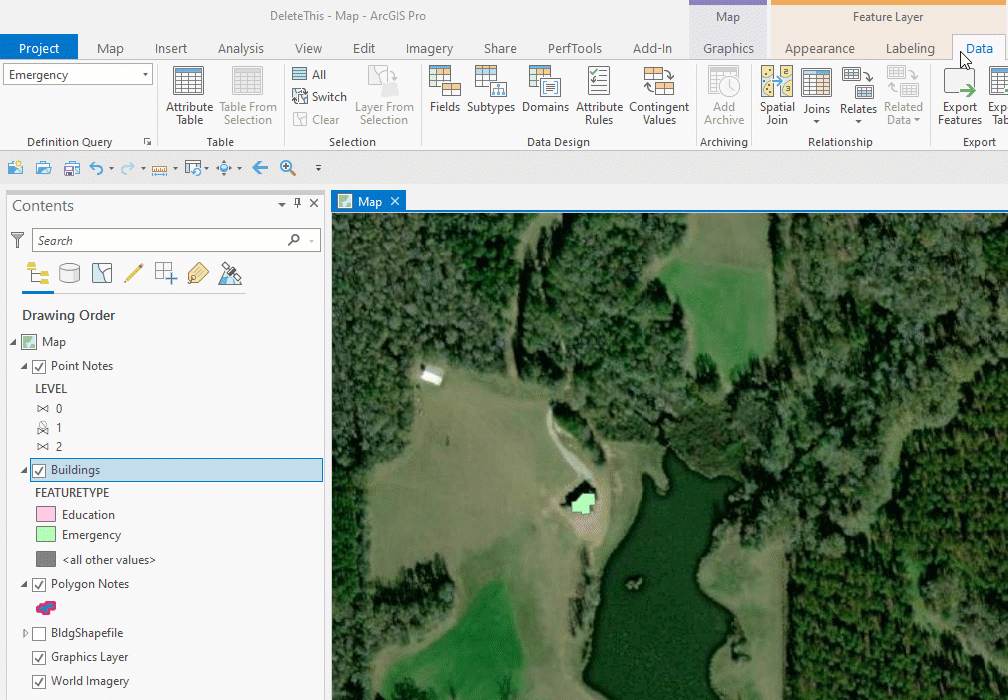
Task: Expand the BldgShapefile layer
Action: coord(26,633)
